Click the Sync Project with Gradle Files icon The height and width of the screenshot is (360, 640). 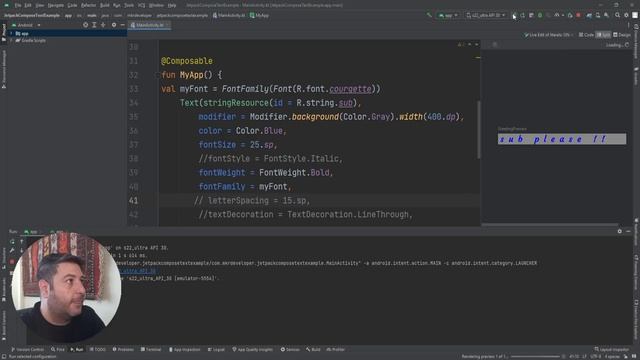[x=589, y=15]
